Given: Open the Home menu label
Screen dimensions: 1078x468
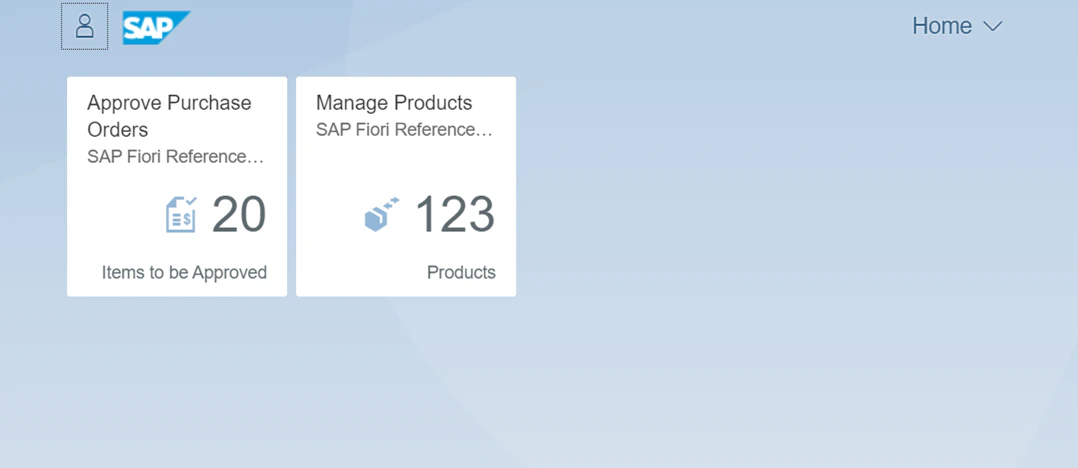Looking at the screenshot, I should point(942,26).
